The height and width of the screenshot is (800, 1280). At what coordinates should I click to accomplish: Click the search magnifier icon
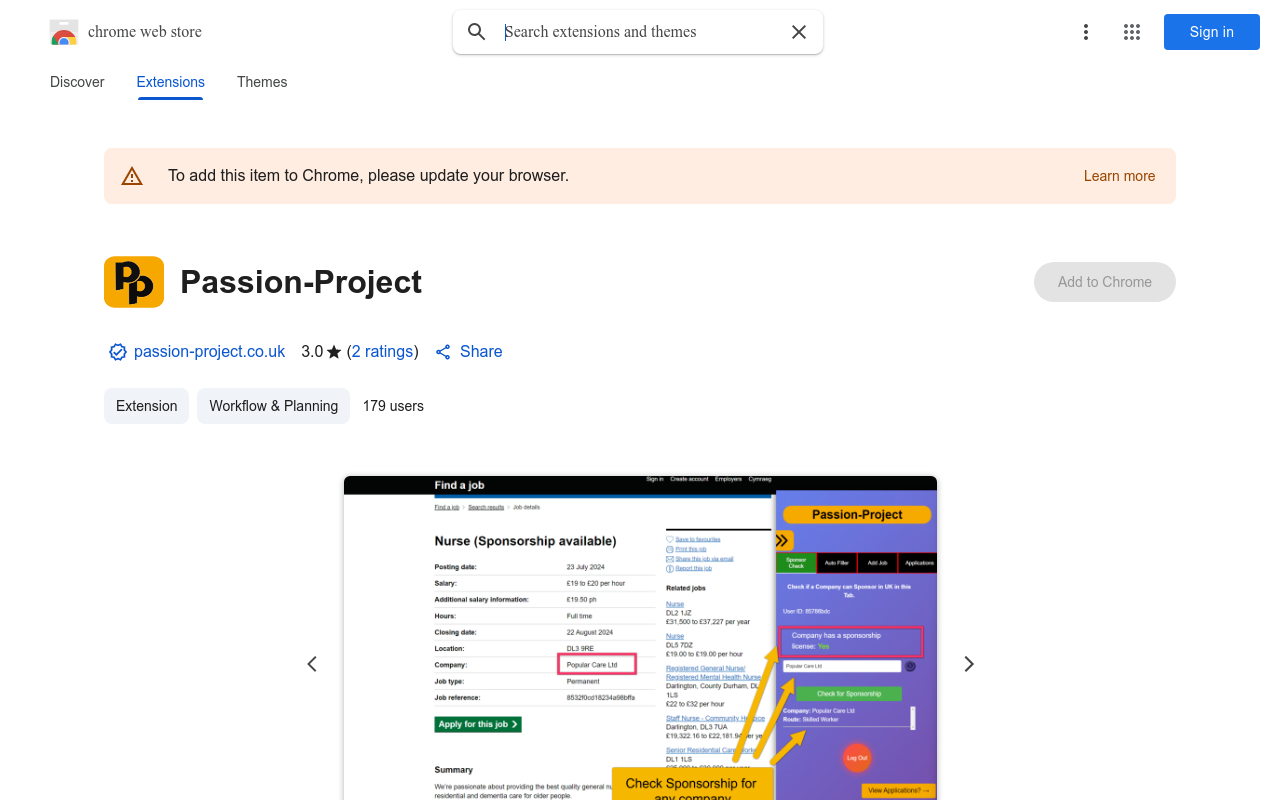point(477,32)
